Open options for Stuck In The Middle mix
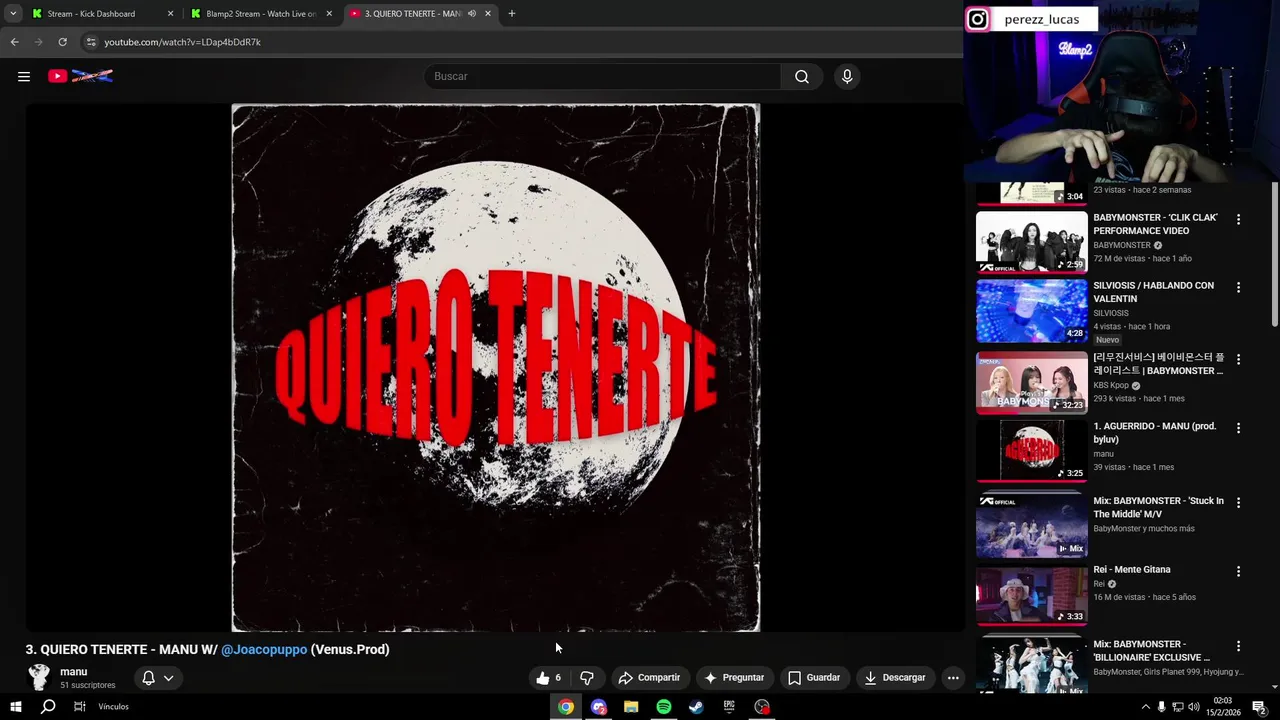Image resolution: width=1280 pixels, height=720 pixels. pyautogui.click(x=1238, y=502)
